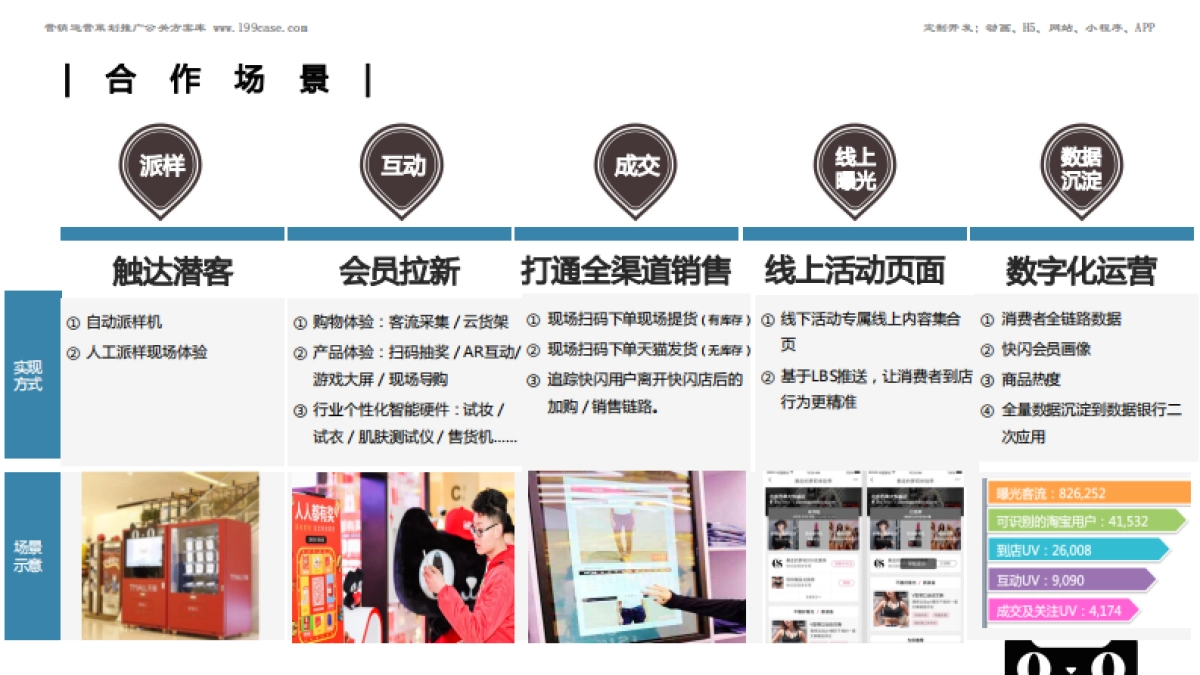Click the green 可识别的淘宝用户 bar
Screen dimensions: 1200x675
pyautogui.click(x=1080, y=520)
